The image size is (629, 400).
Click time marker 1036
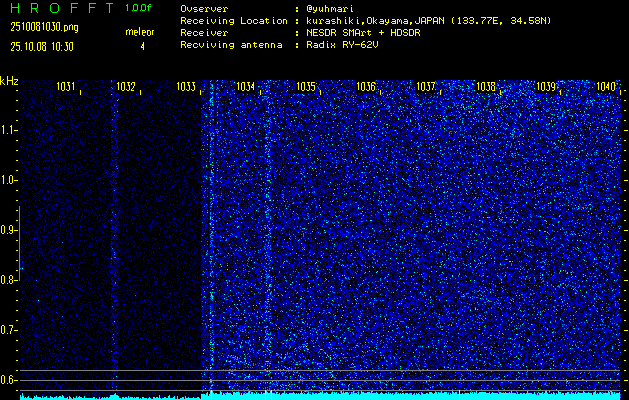[366, 86]
